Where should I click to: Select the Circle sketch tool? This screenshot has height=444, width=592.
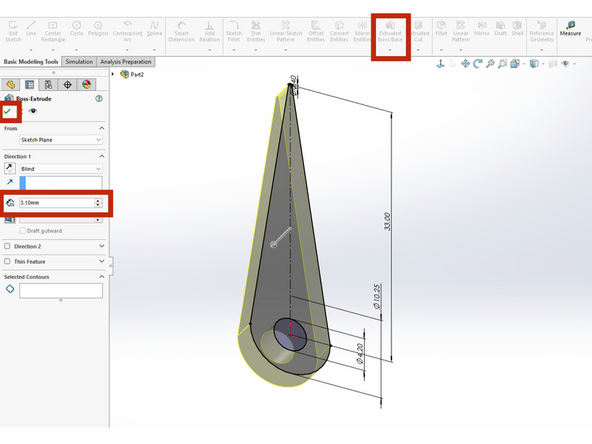(x=76, y=29)
